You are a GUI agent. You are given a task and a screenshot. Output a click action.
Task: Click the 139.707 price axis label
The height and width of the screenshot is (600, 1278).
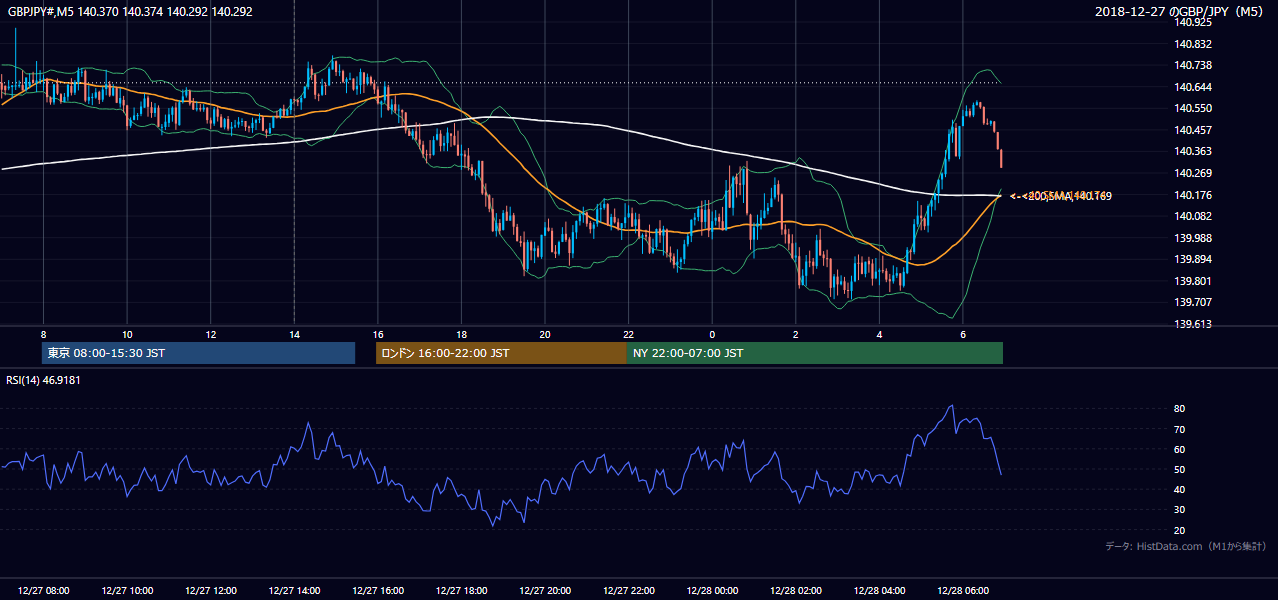pyautogui.click(x=1192, y=302)
